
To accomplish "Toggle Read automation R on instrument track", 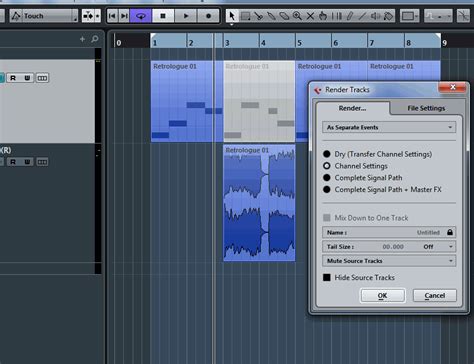I will pos(13,78).
